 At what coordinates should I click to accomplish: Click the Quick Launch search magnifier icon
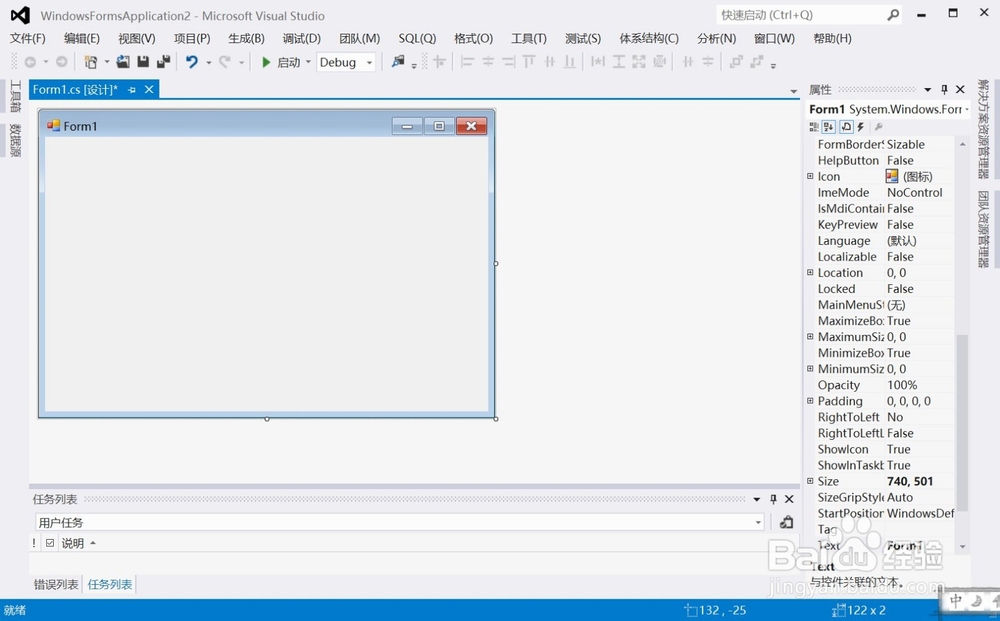[x=893, y=15]
